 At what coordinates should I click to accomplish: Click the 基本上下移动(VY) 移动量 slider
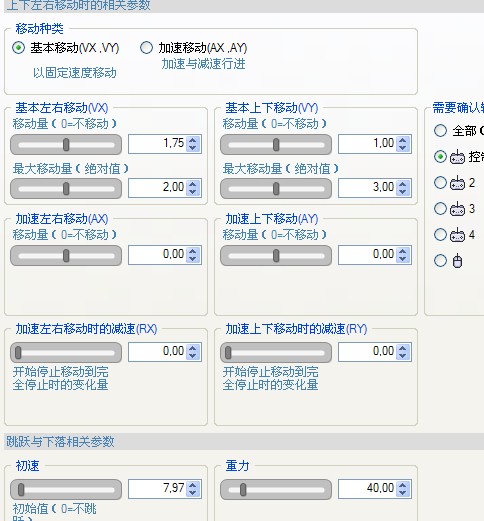[x=276, y=145]
